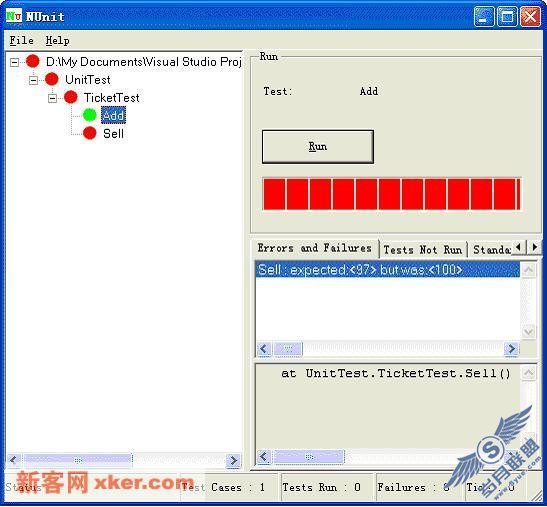Switch to the Tests Not Run tab
547x507 pixels.
[423, 250]
